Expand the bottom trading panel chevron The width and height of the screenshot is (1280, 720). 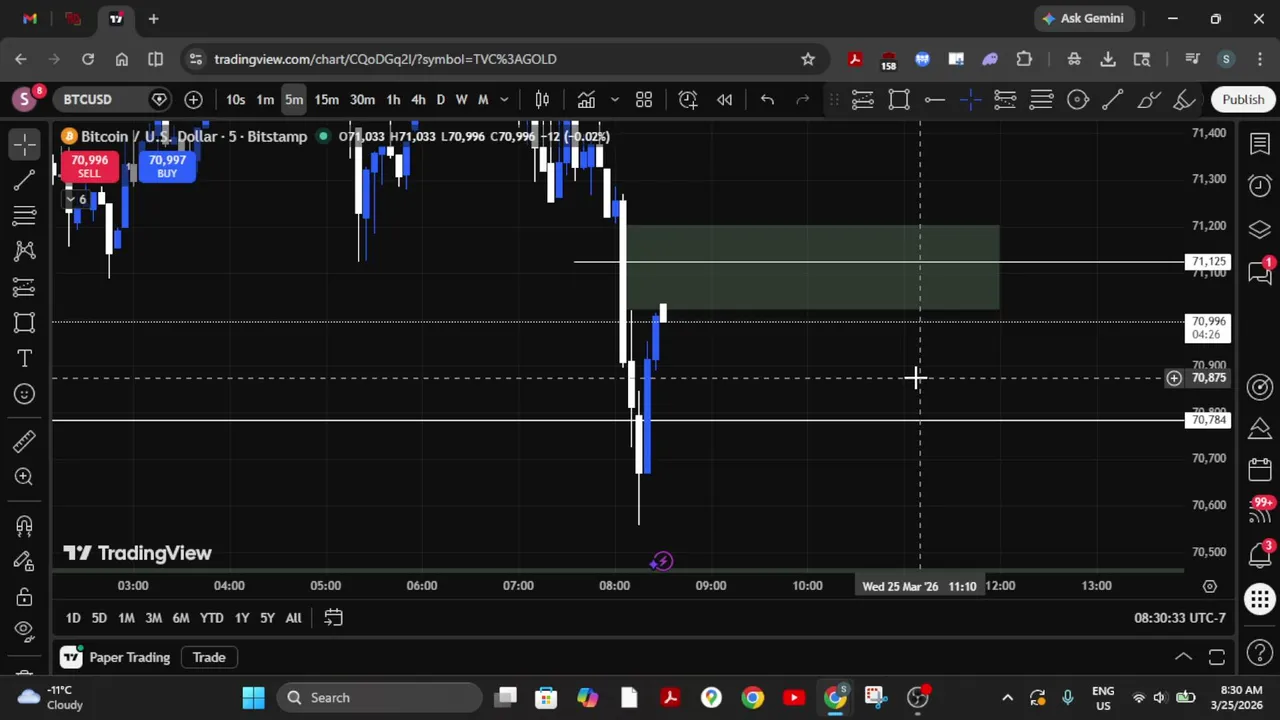[1183, 657]
